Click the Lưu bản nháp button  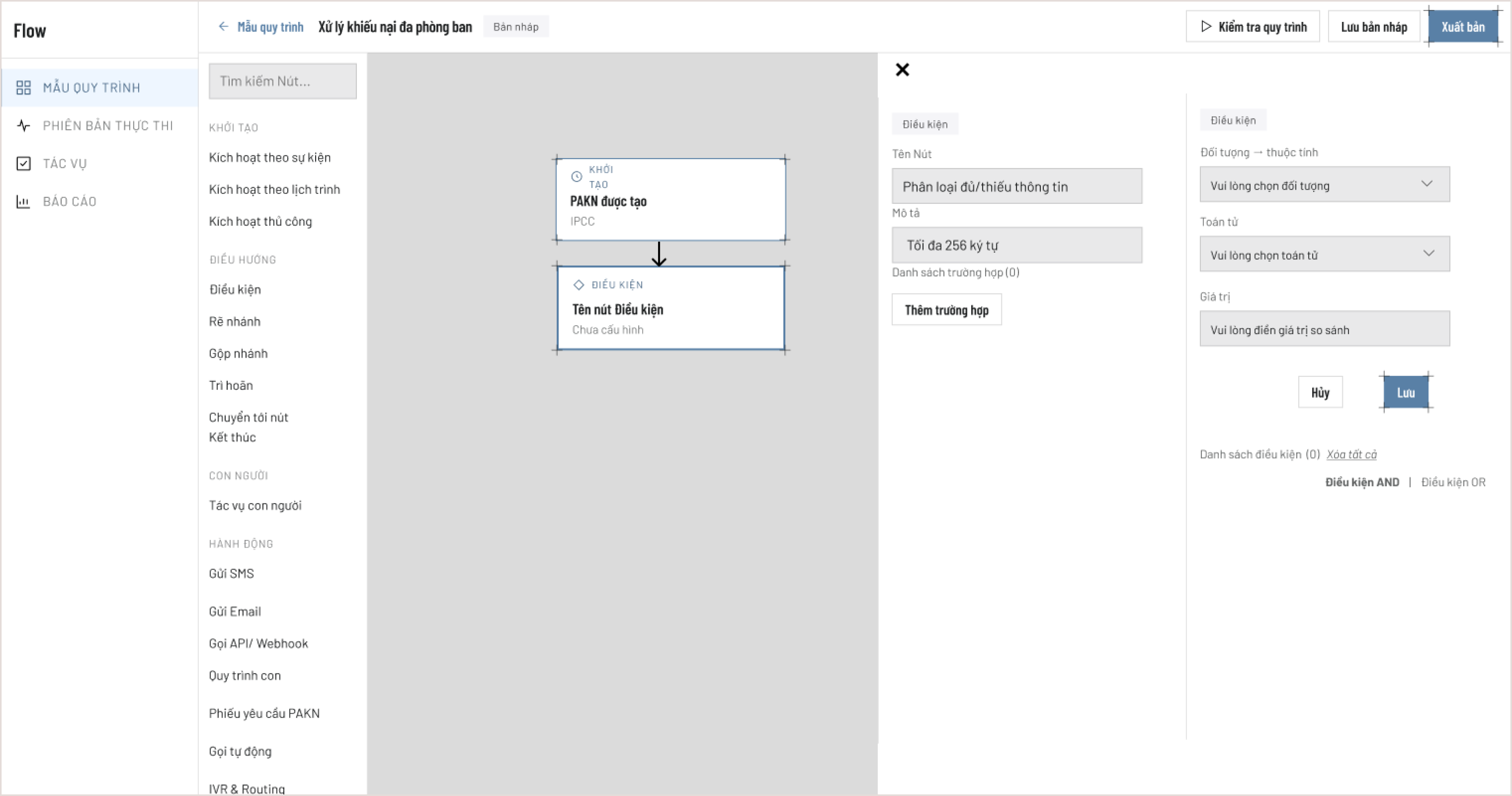click(x=1374, y=26)
